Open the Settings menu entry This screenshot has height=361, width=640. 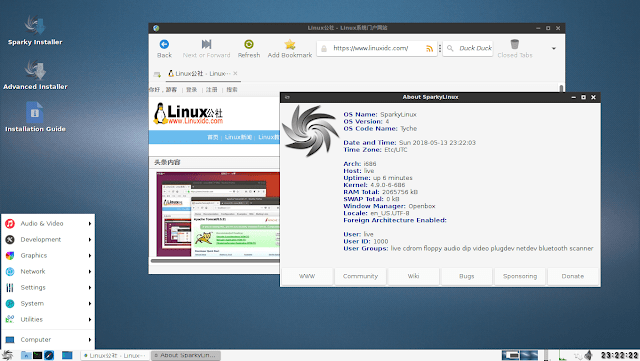pos(48,287)
